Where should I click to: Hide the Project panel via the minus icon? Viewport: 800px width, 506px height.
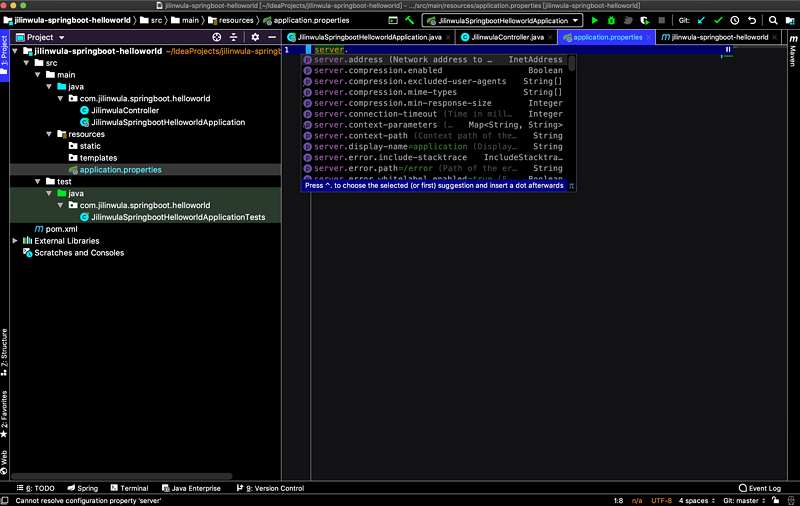[x=272, y=37]
